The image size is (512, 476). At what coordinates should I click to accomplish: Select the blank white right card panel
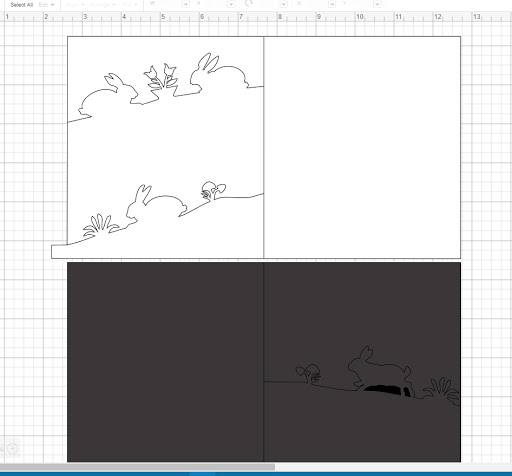click(x=362, y=147)
